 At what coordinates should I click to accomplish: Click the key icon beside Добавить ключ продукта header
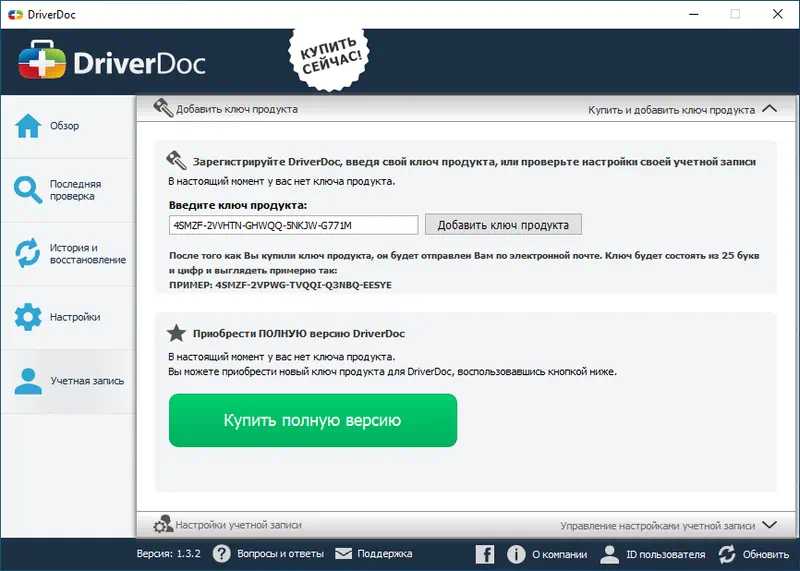[163, 108]
